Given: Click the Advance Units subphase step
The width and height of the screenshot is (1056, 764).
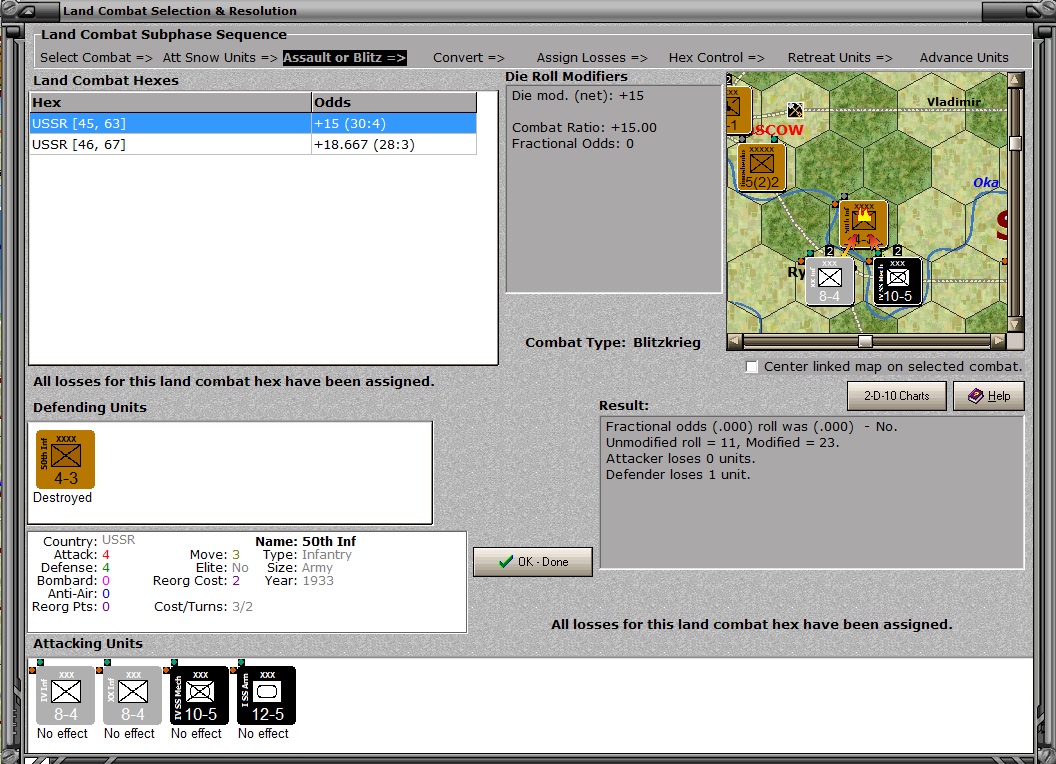Looking at the screenshot, I should 964,58.
